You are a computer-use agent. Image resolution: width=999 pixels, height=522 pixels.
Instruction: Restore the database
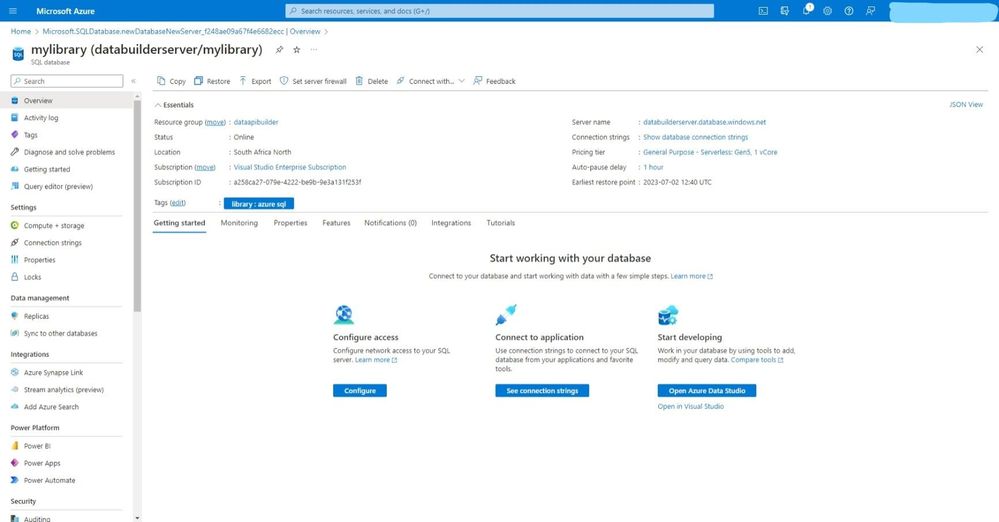click(212, 81)
